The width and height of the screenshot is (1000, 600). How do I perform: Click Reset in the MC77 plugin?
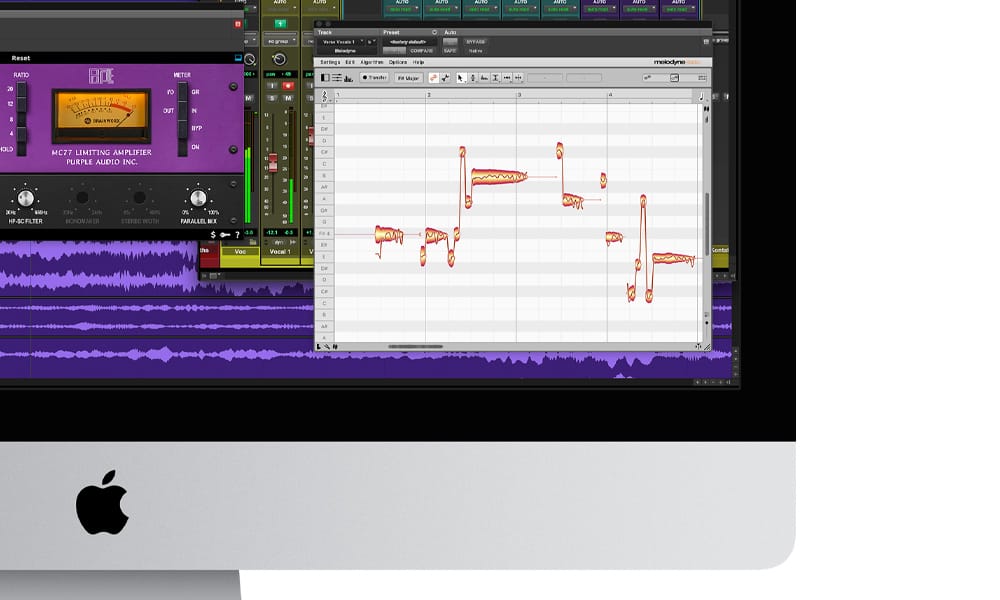[x=20, y=58]
